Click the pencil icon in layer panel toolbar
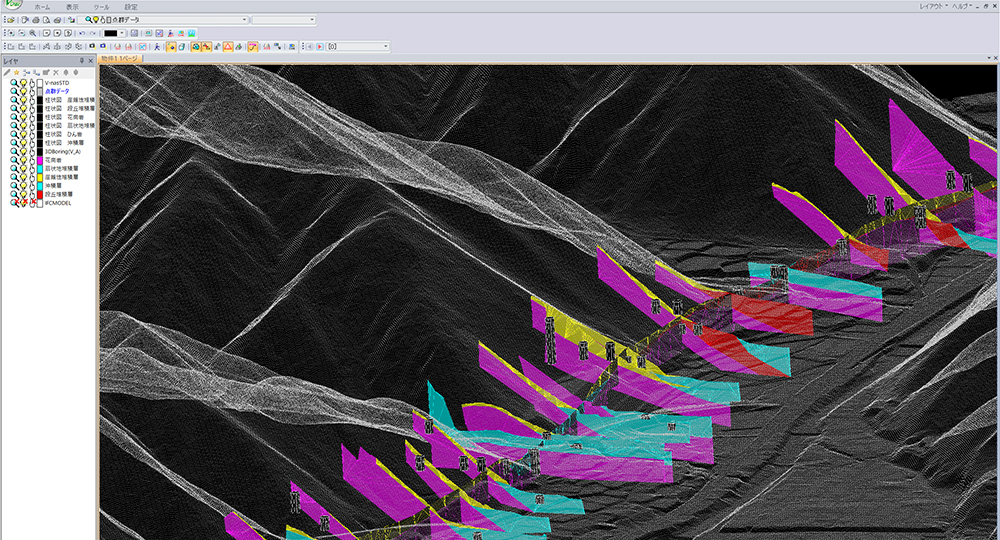This screenshot has width=1000, height=540. click(x=7, y=73)
